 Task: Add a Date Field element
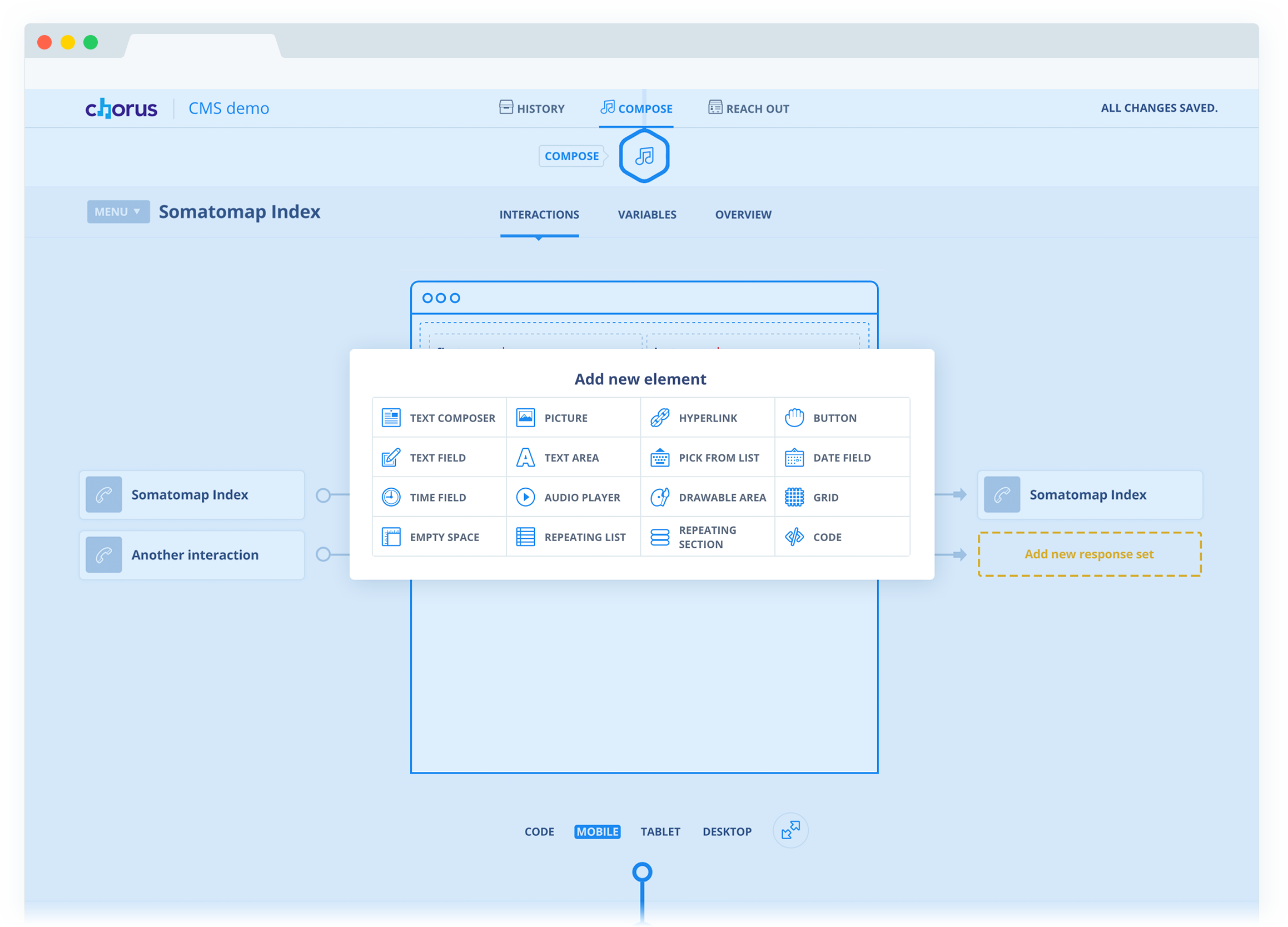click(842, 457)
